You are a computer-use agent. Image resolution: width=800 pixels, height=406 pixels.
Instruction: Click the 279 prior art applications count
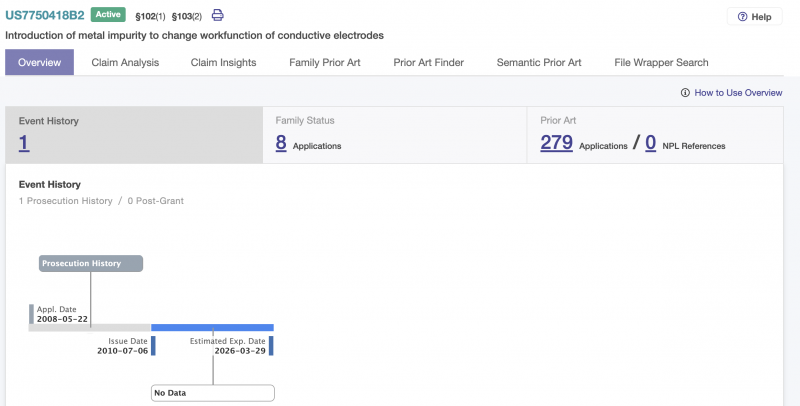pos(556,142)
